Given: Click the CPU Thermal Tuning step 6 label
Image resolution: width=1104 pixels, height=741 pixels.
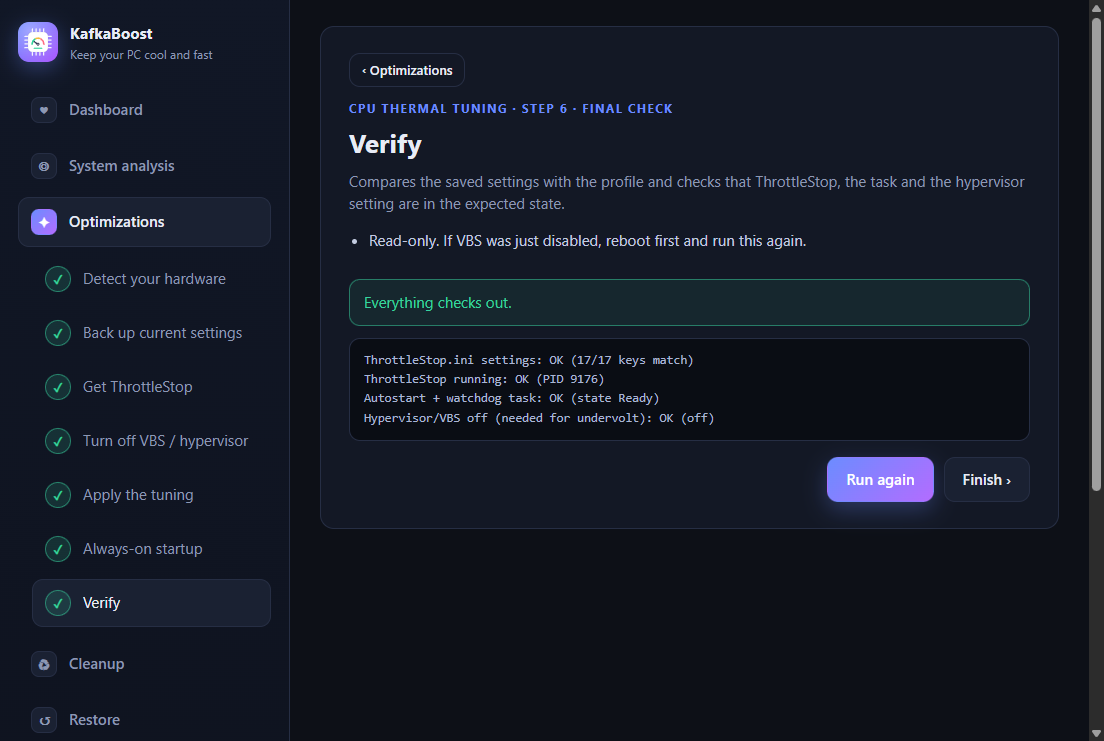Looking at the screenshot, I should 510,108.
